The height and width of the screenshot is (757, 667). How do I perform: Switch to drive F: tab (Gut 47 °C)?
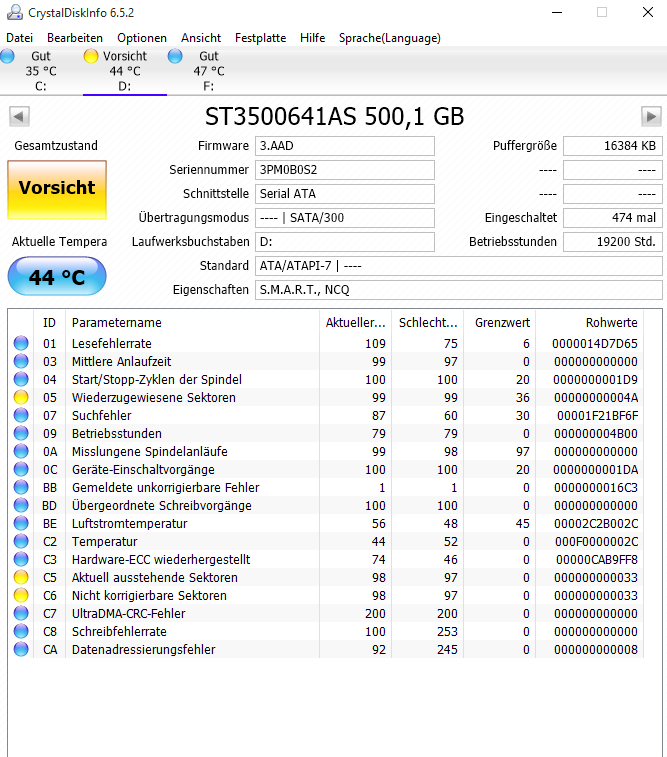click(x=208, y=71)
